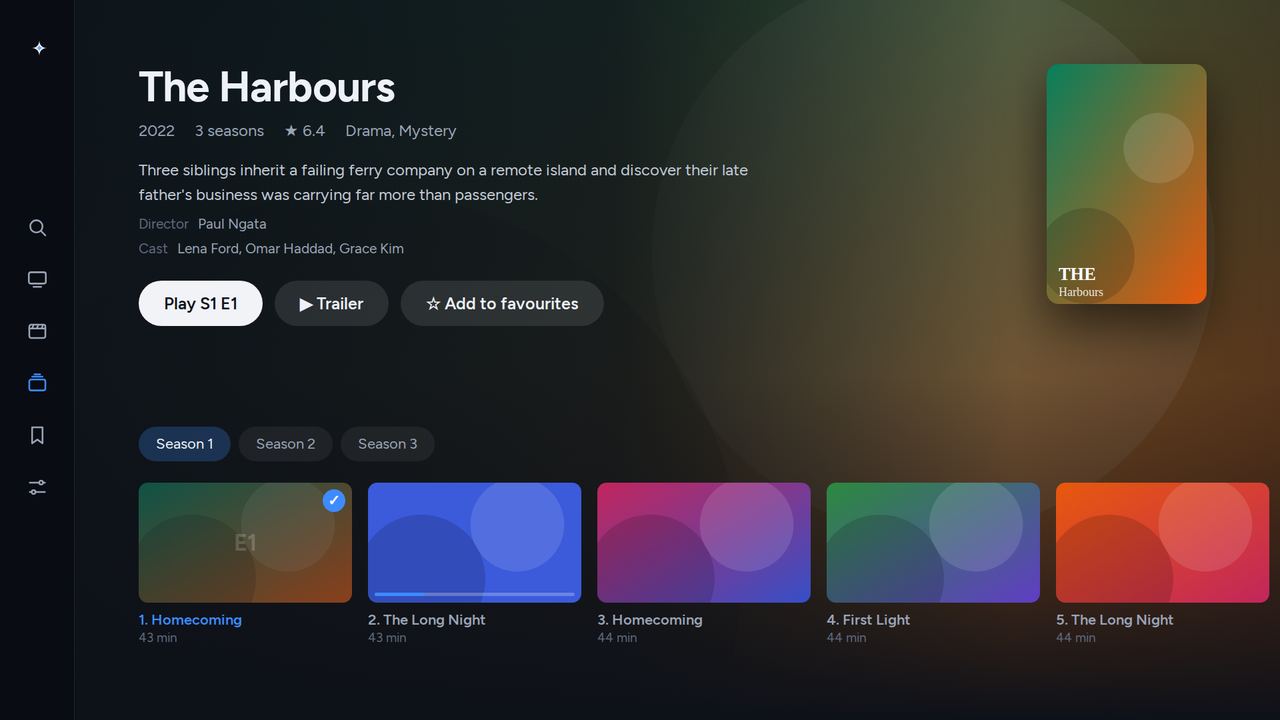This screenshot has height=720, width=1280.
Task: Open episode 1 Homecoming thumbnail
Action: coord(245,543)
